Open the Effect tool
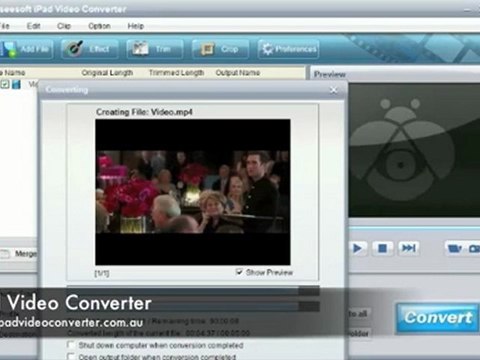The height and width of the screenshot is (360, 480). (90, 49)
